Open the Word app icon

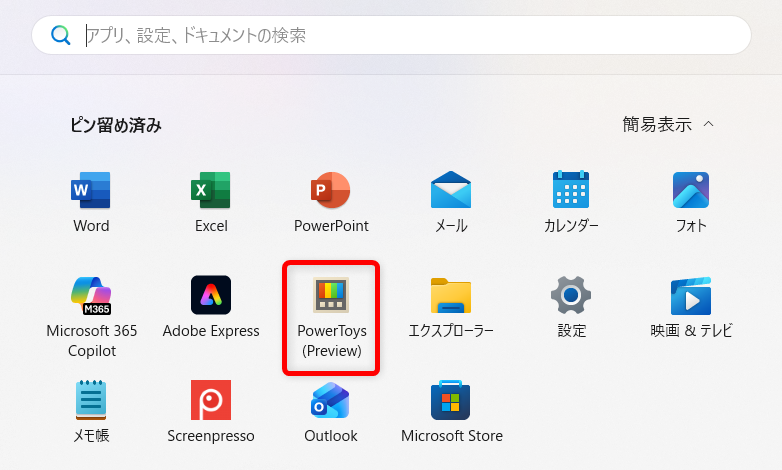point(91,190)
